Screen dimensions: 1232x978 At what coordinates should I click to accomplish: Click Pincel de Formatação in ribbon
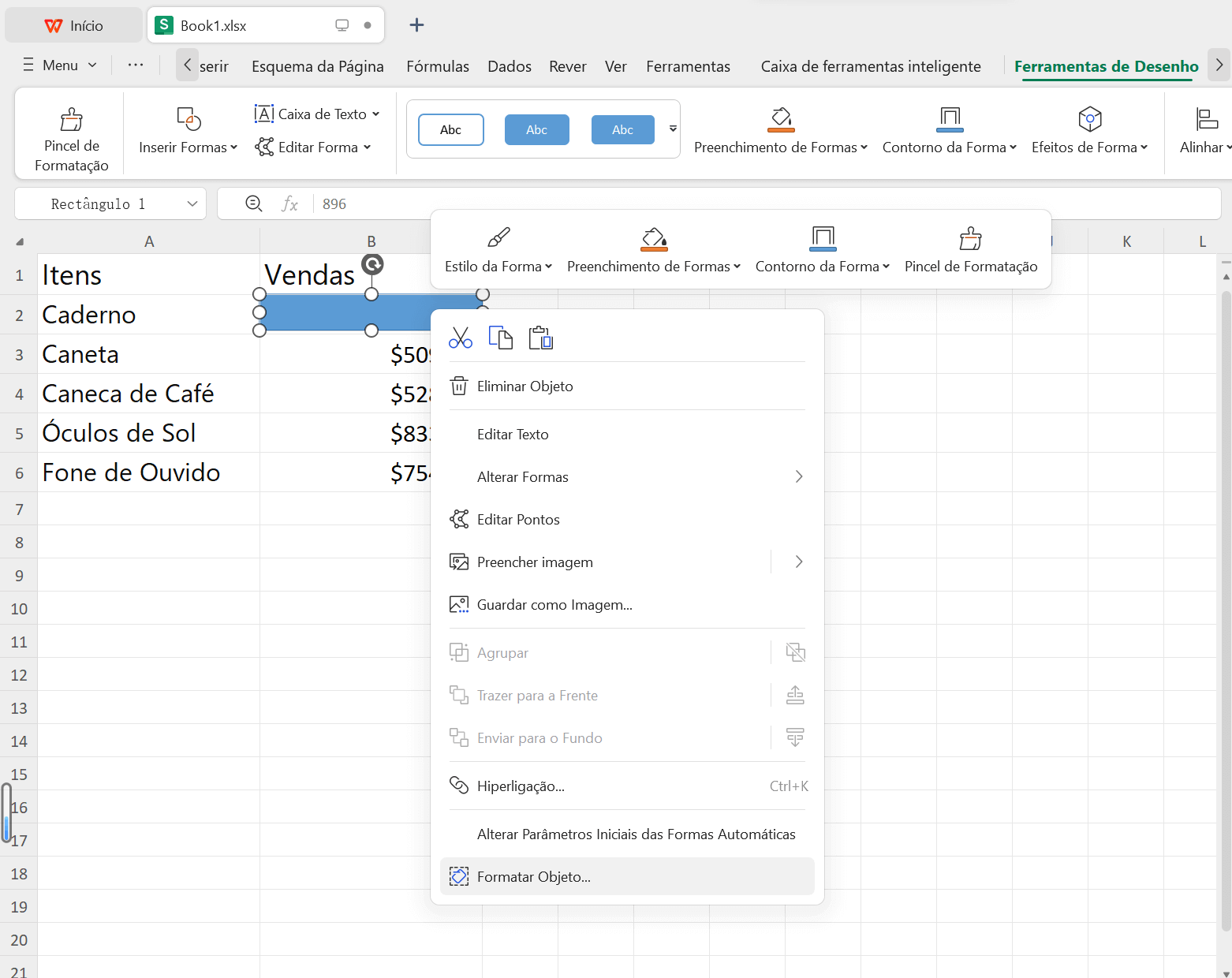71,139
